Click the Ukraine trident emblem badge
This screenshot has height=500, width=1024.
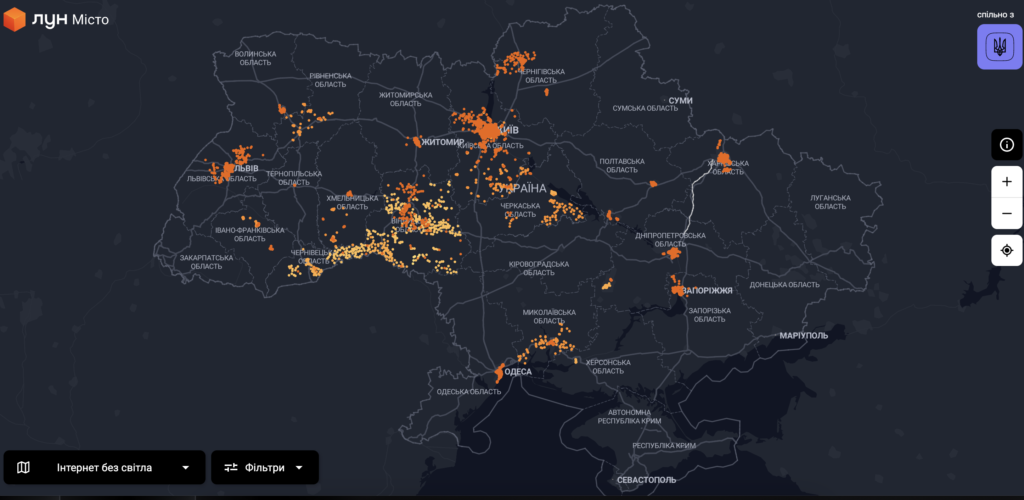[x=998, y=47]
